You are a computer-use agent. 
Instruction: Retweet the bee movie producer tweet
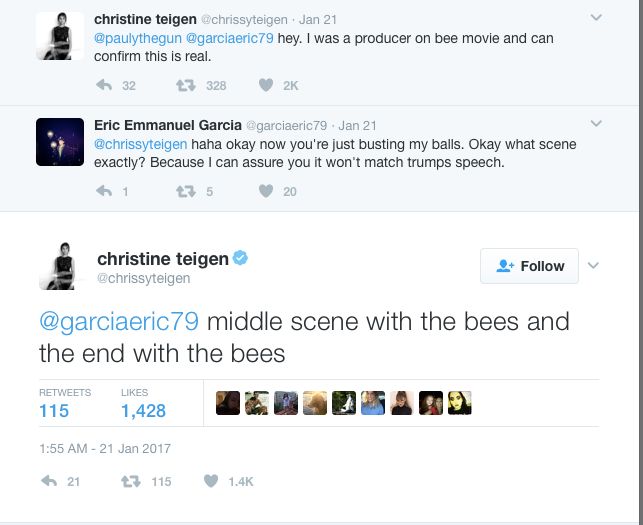pos(185,86)
